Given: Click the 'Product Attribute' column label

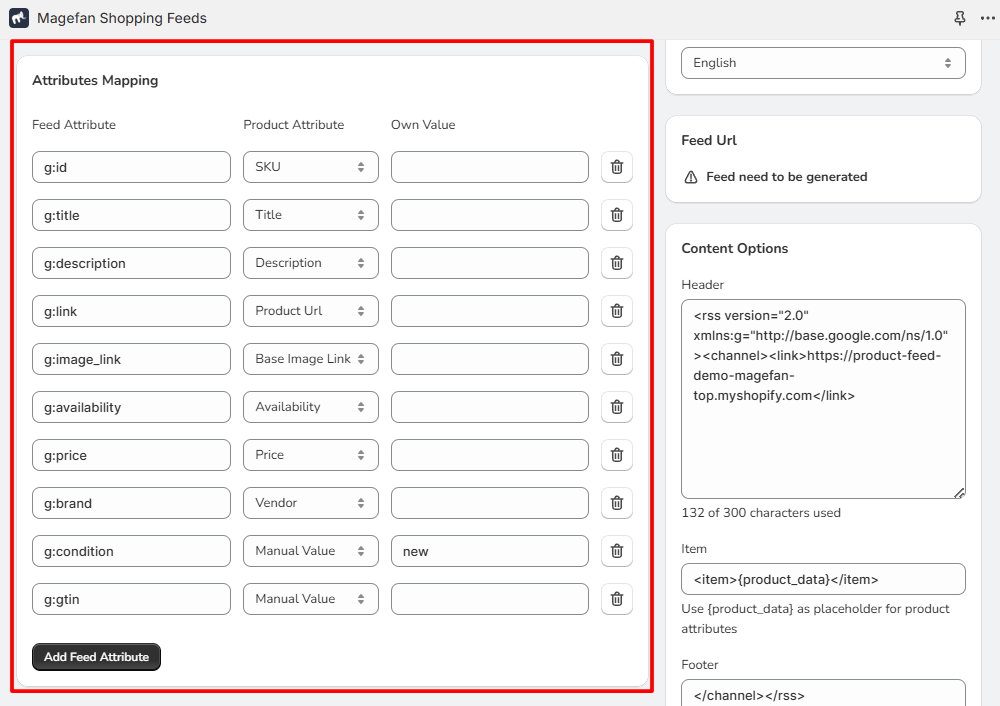Looking at the screenshot, I should [293, 125].
